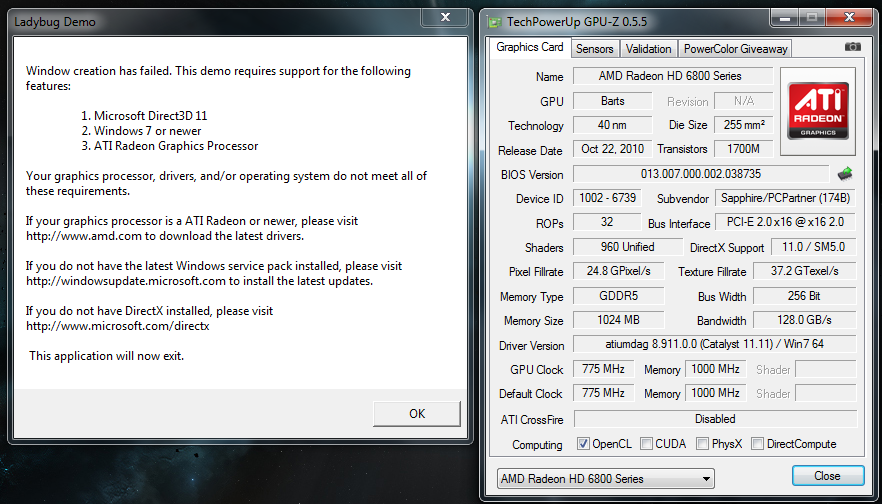882x504 pixels.
Task: Open the Validation tab
Action: [649, 49]
